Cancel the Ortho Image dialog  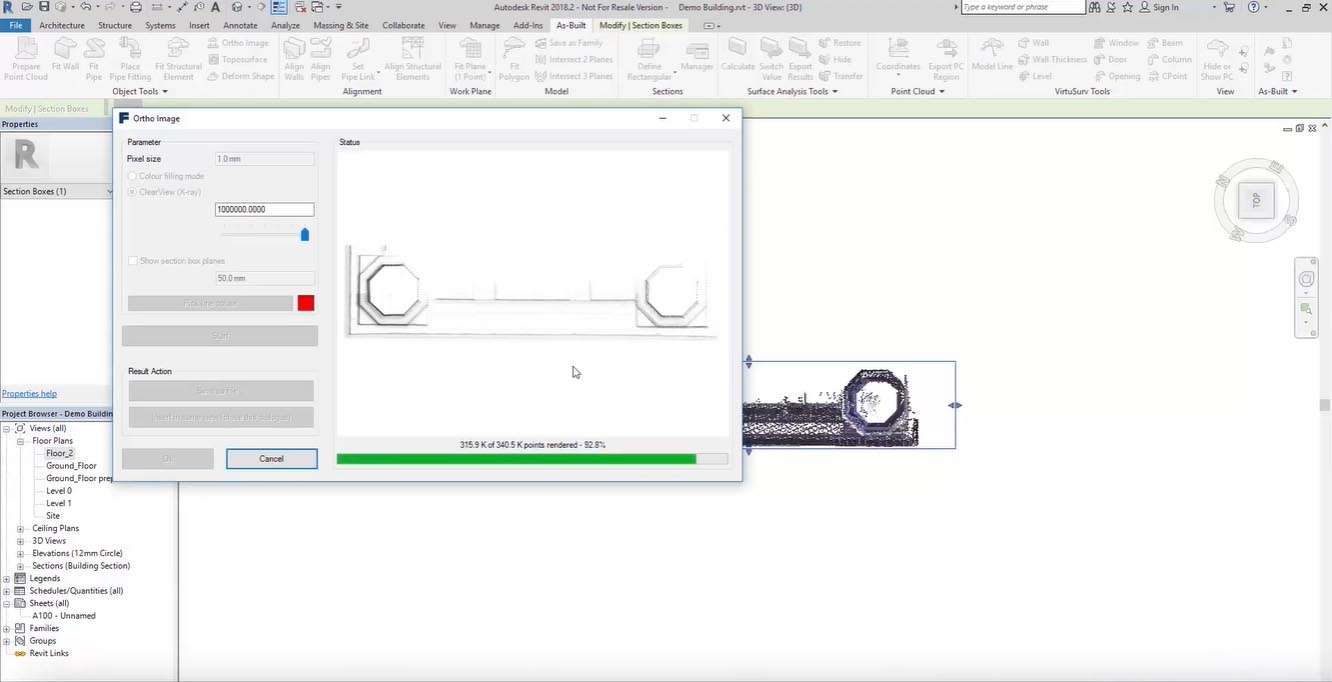271,459
